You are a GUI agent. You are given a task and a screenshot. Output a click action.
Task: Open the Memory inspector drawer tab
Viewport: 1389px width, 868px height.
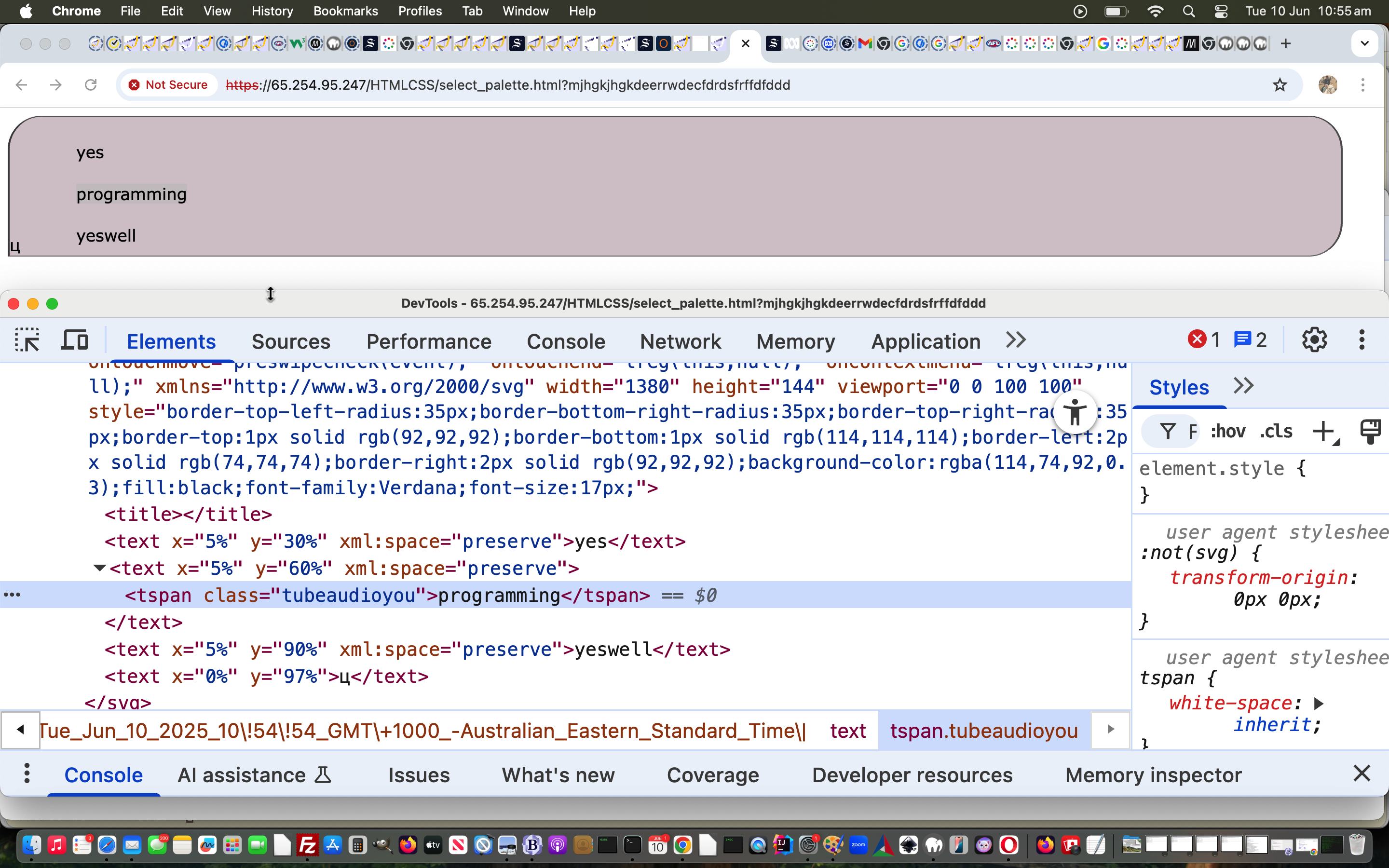click(x=1153, y=774)
